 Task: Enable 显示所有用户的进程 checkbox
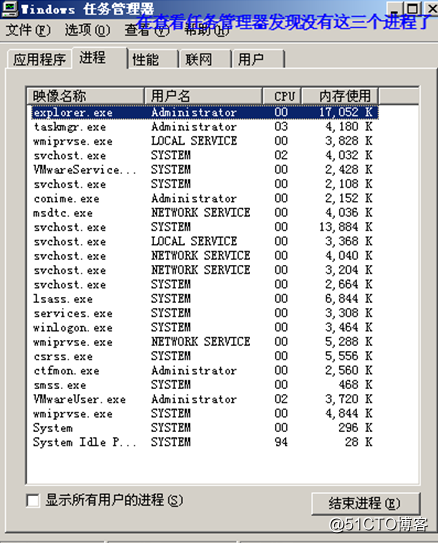click(x=33, y=500)
